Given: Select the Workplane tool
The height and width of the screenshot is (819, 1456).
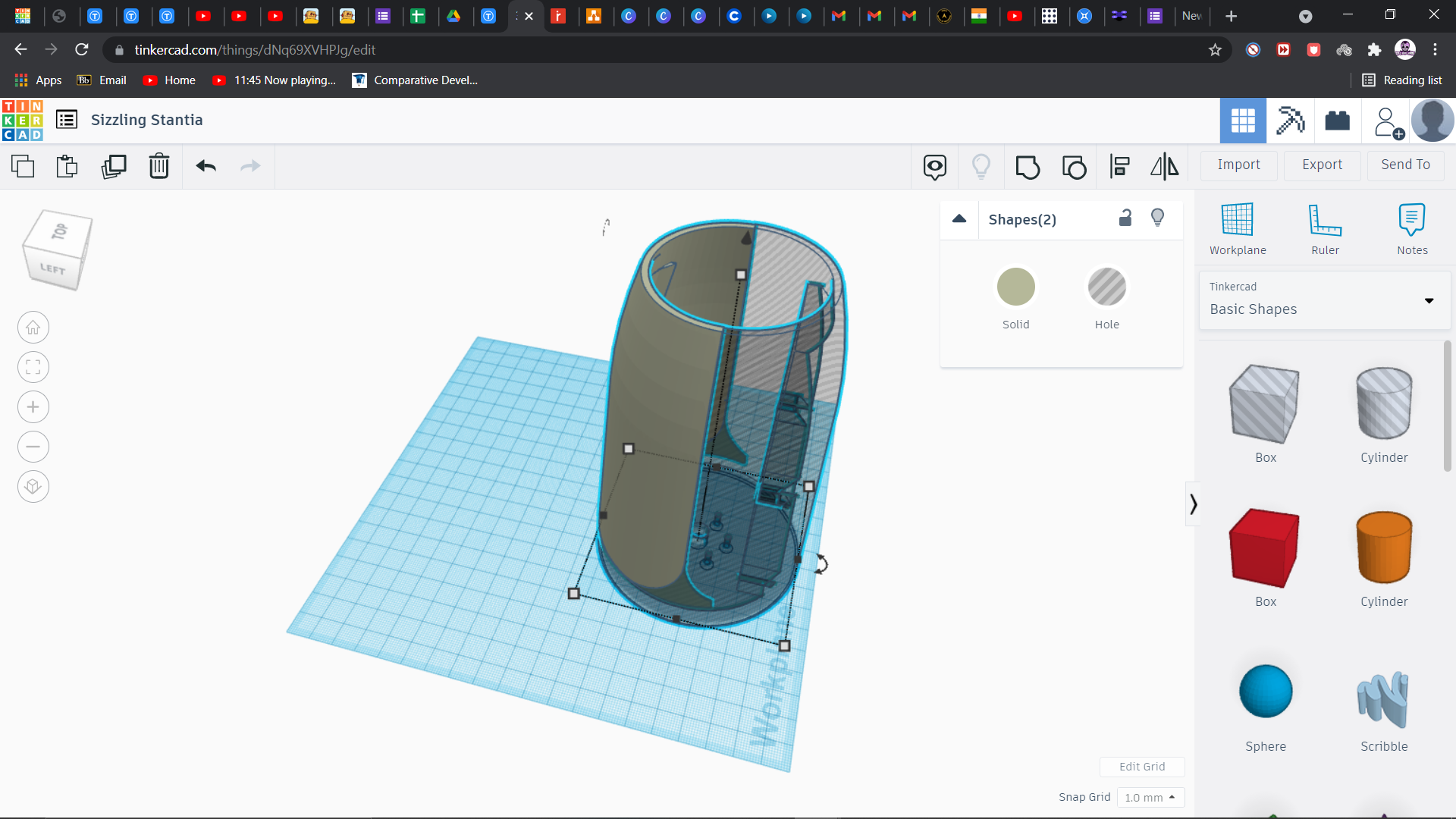Looking at the screenshot, I should (1238, 226).
